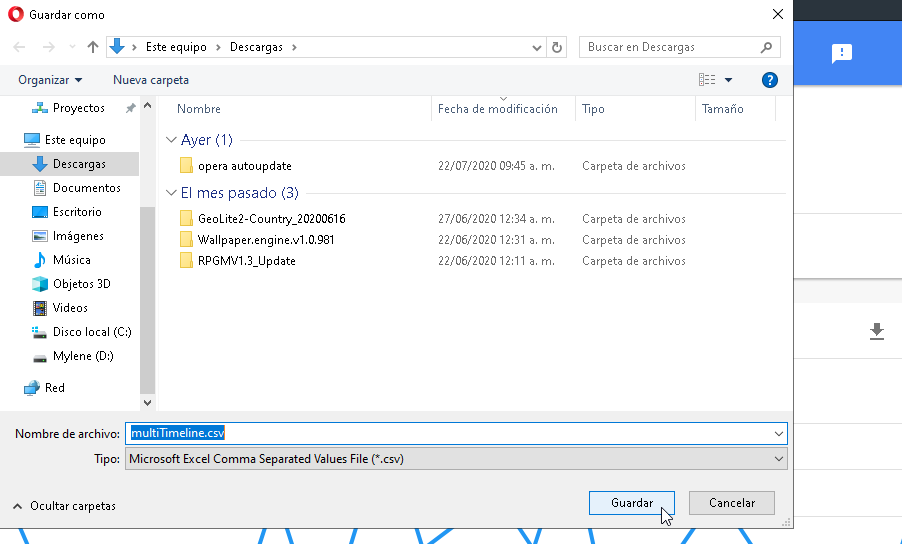The image size is (902, 544).
Task: Click the navigation pane scrollbar thumb
Action: [x=147, y=299]
